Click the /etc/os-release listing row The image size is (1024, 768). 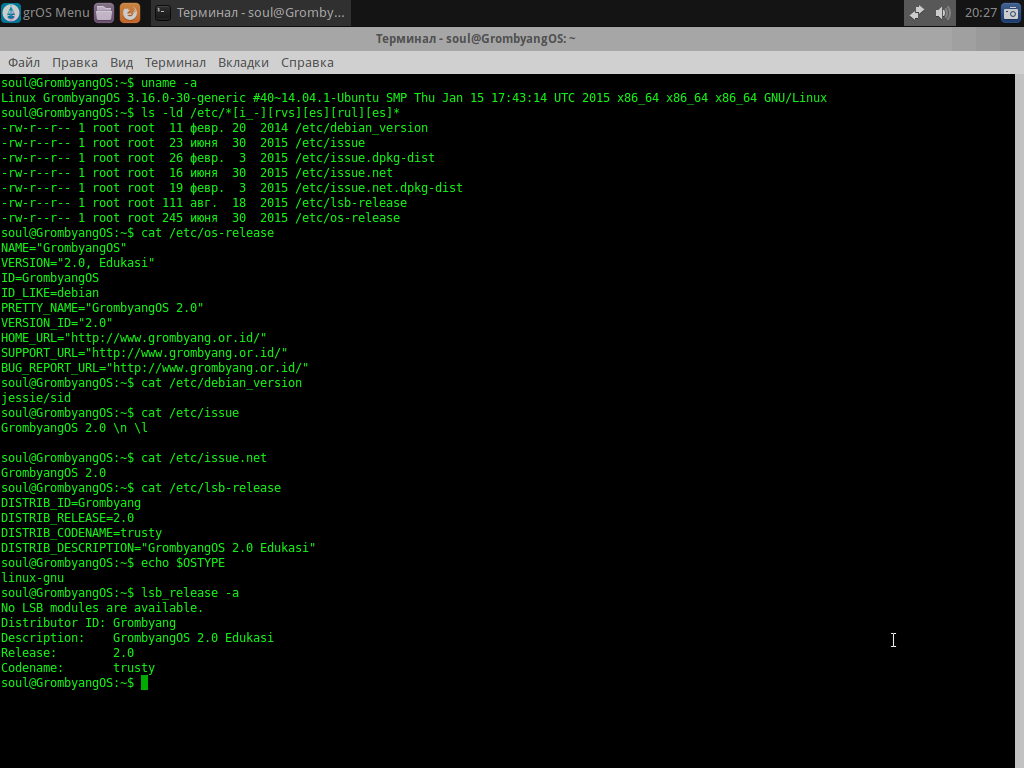pos(200,218)
